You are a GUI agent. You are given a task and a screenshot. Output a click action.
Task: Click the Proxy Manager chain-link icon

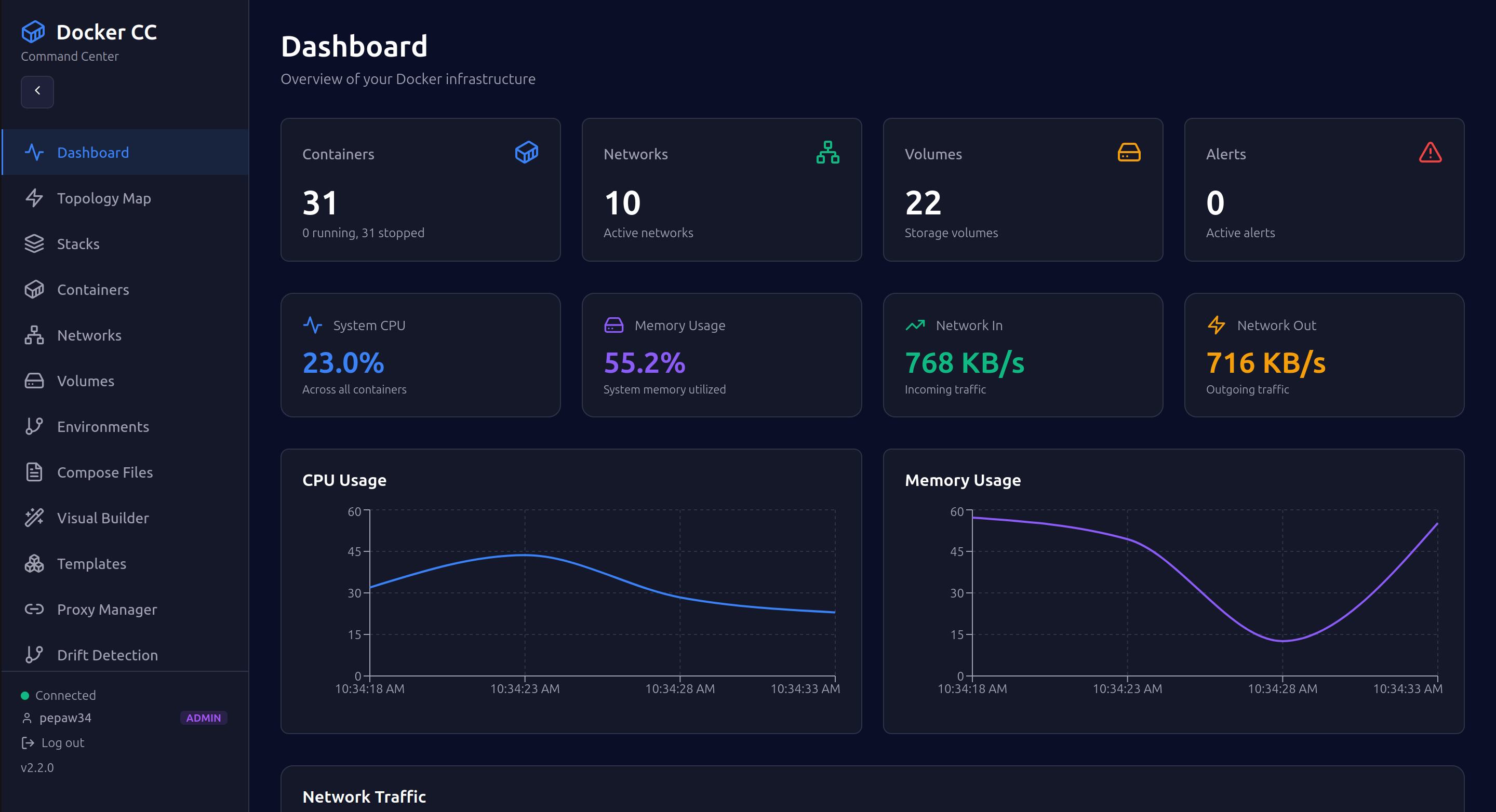coord(34,610)
